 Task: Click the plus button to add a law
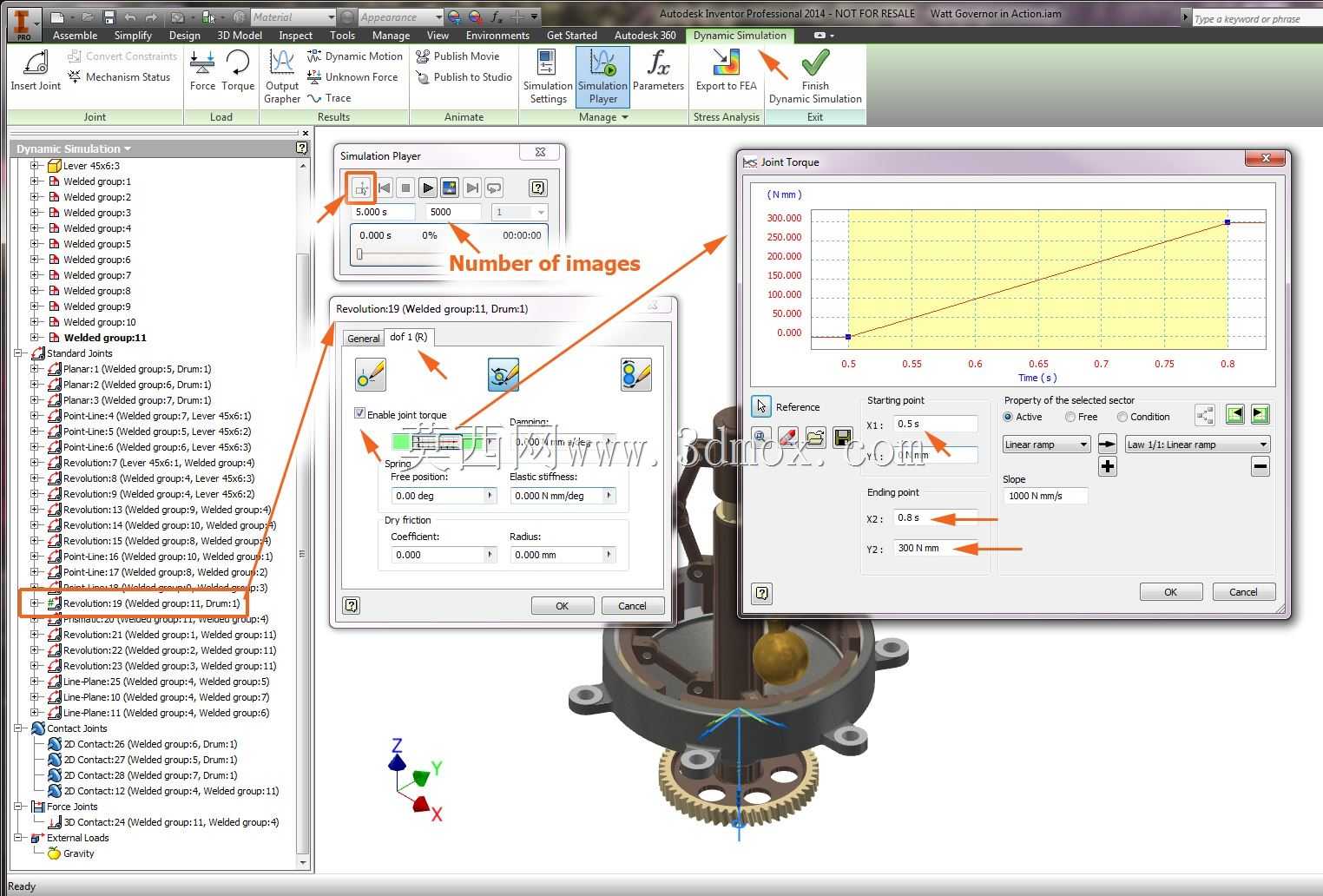tap(1108, 466)
